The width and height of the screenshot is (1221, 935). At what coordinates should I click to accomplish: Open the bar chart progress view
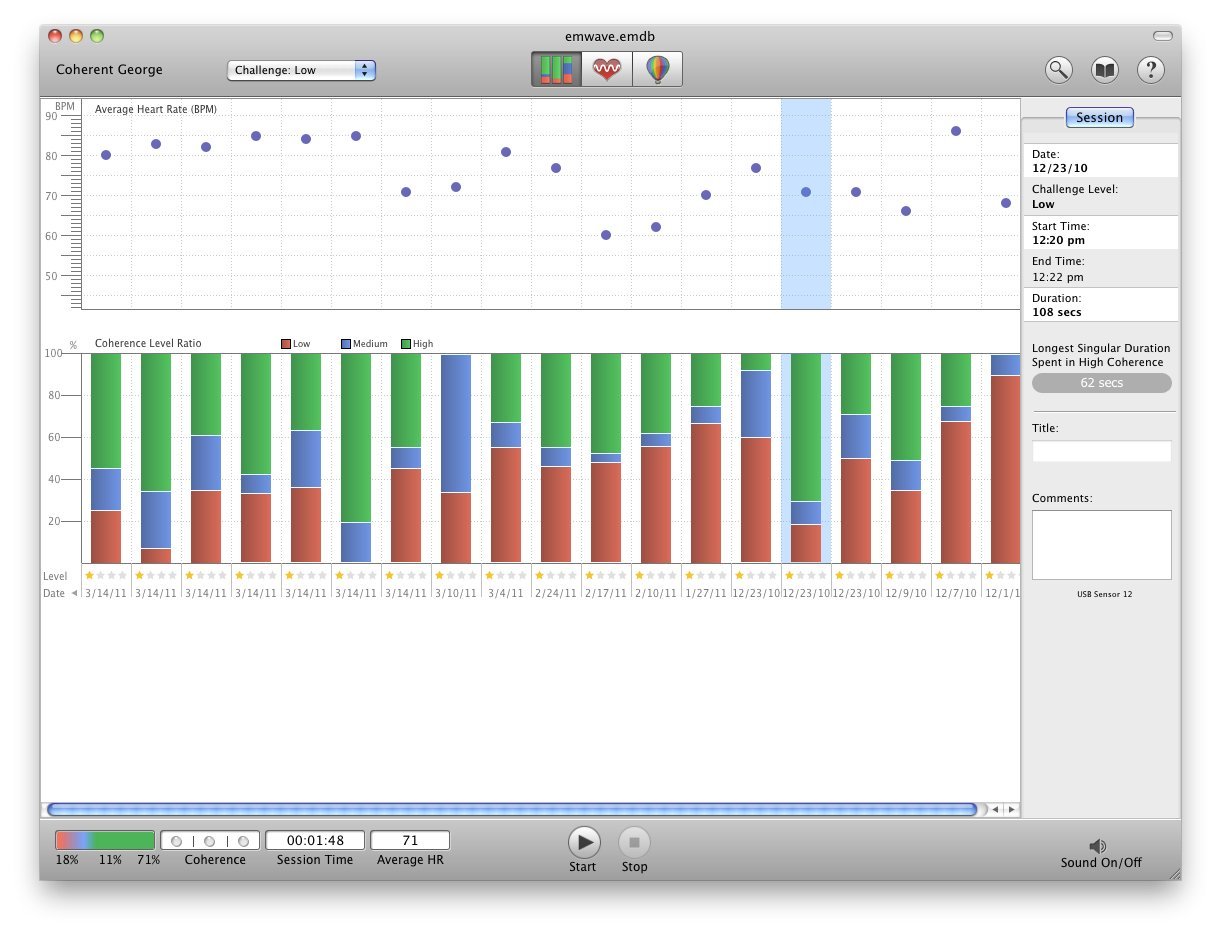[x=556, y=69]
